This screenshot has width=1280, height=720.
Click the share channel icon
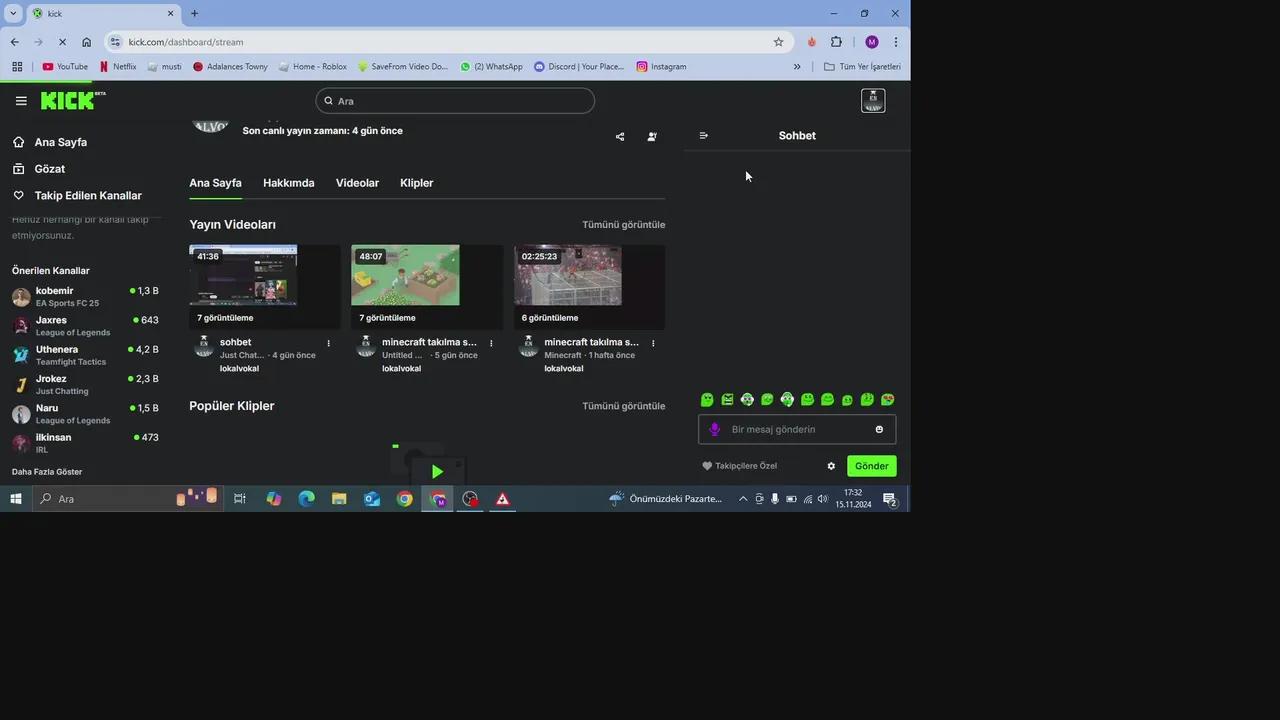[620, 137]
